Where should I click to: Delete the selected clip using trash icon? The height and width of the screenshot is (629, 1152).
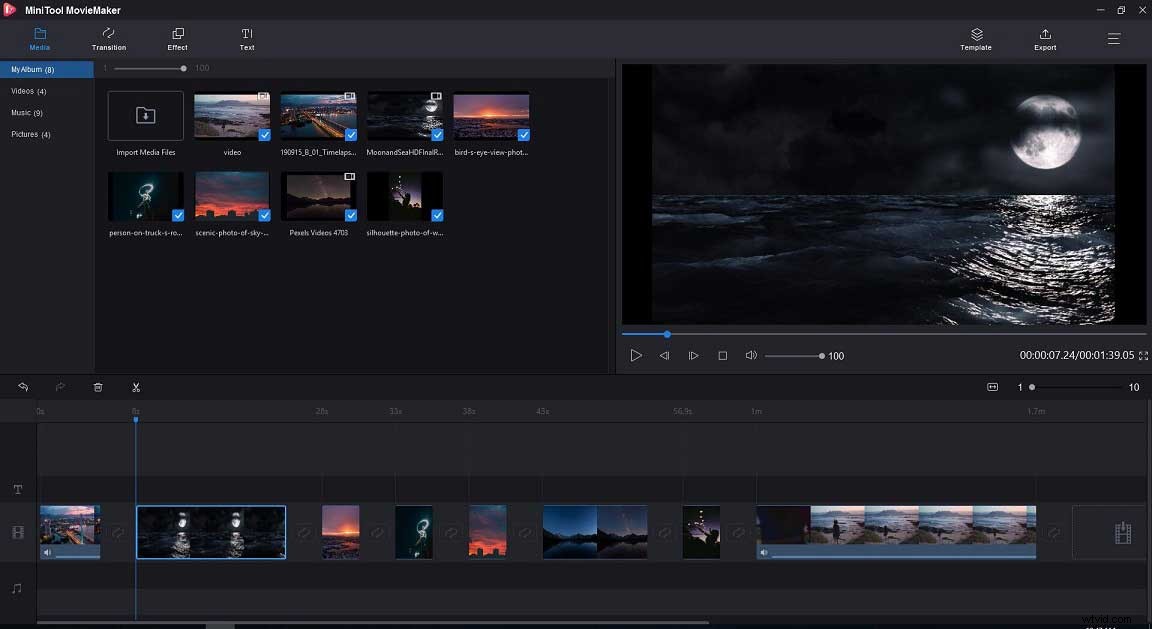tap(97, 387)
